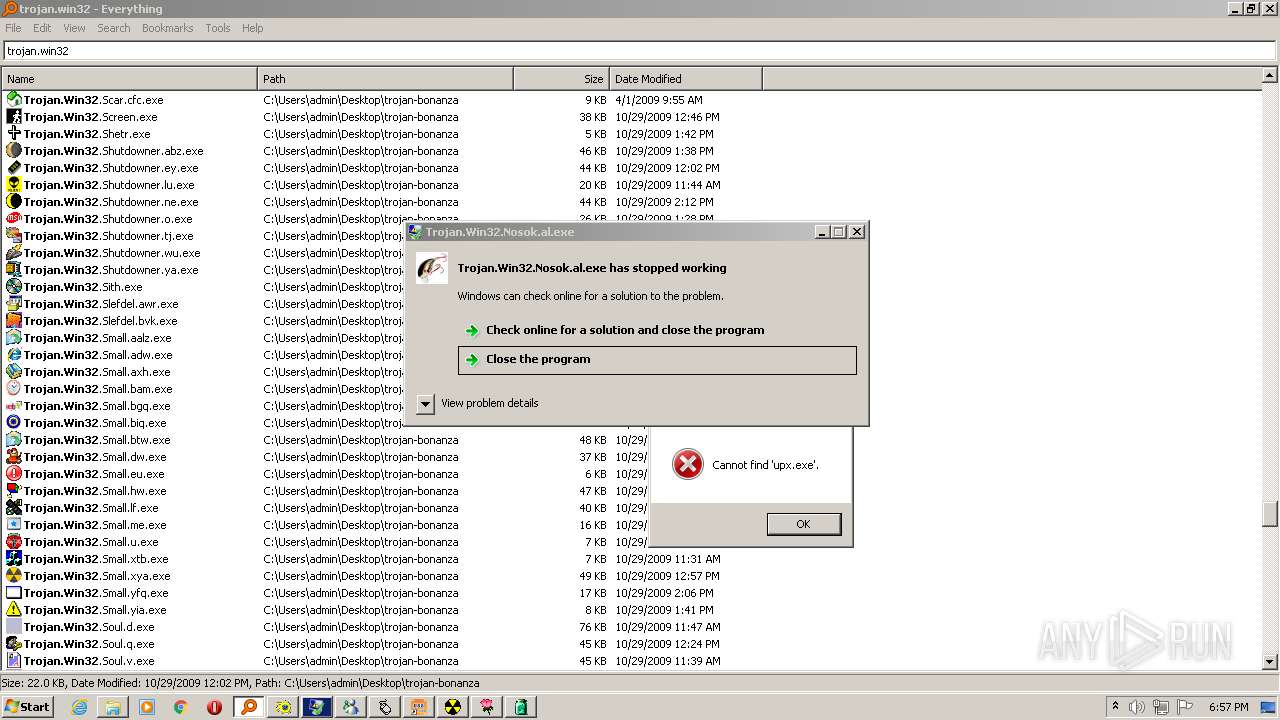This screenshot has width=1280, height=720.
Task: Open the Tools menu
Action: [x=218, y=28]
